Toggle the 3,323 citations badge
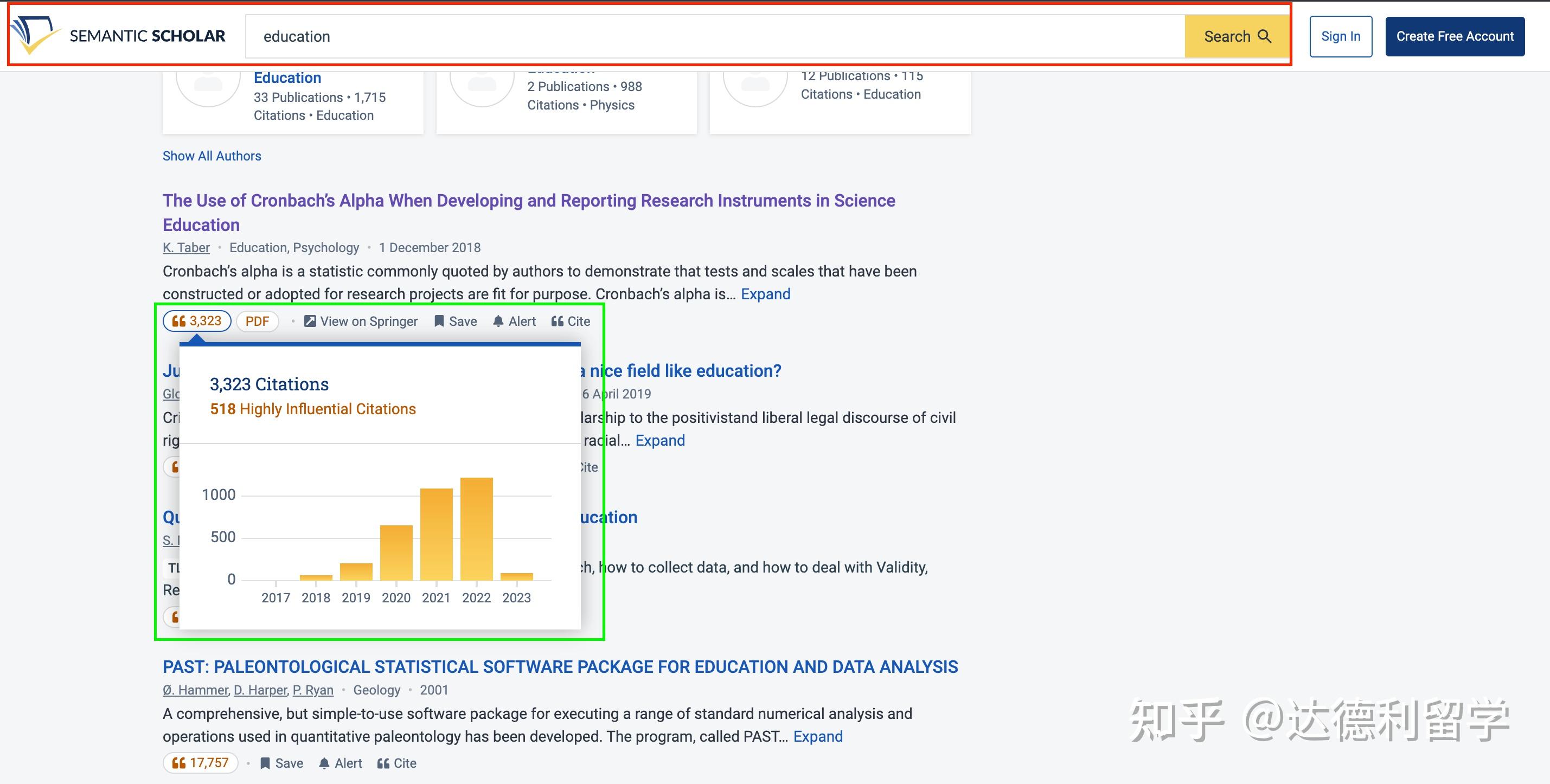 point(197,322)
